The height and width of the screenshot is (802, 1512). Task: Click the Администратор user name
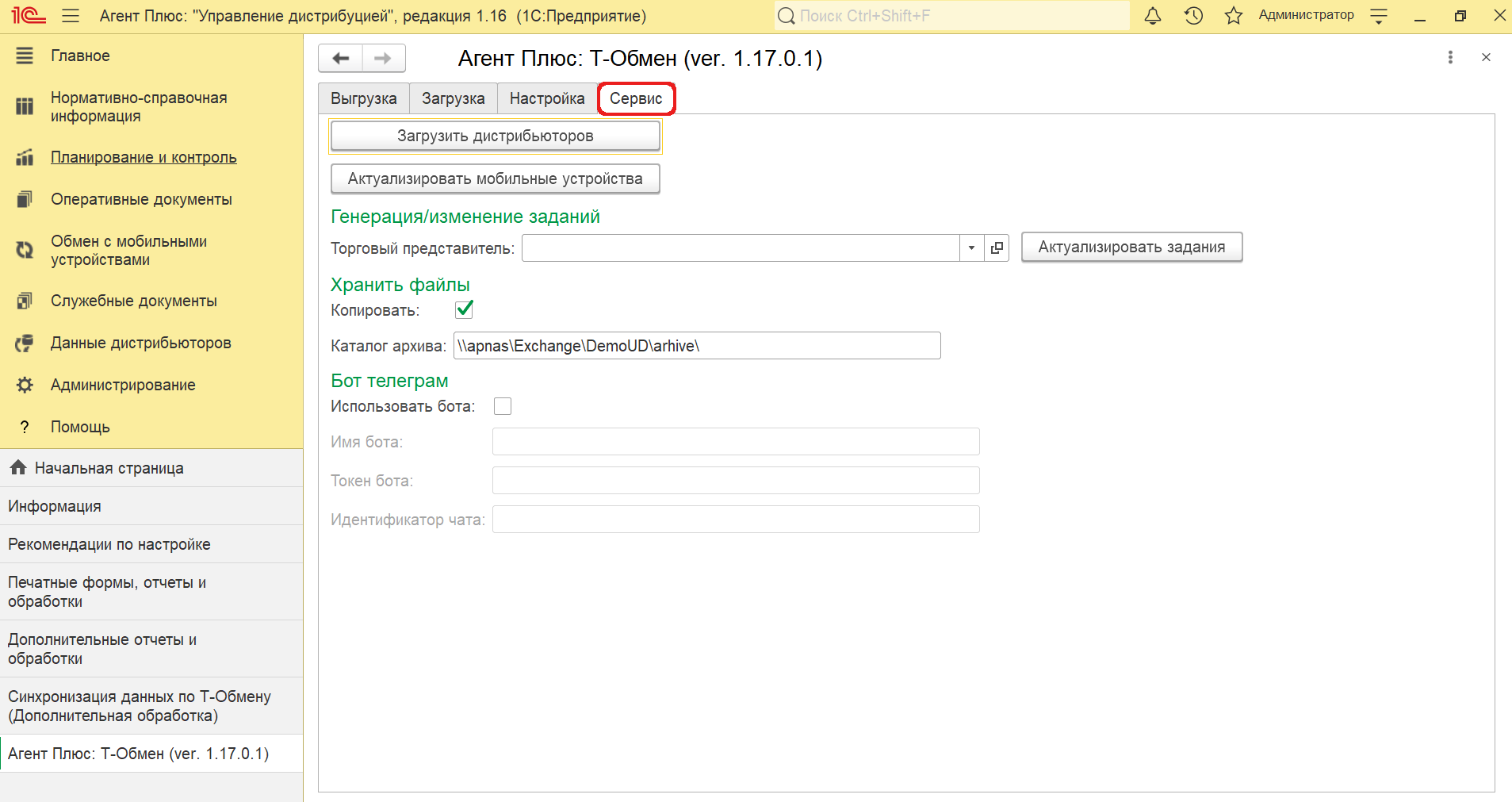pos(1306,15)
